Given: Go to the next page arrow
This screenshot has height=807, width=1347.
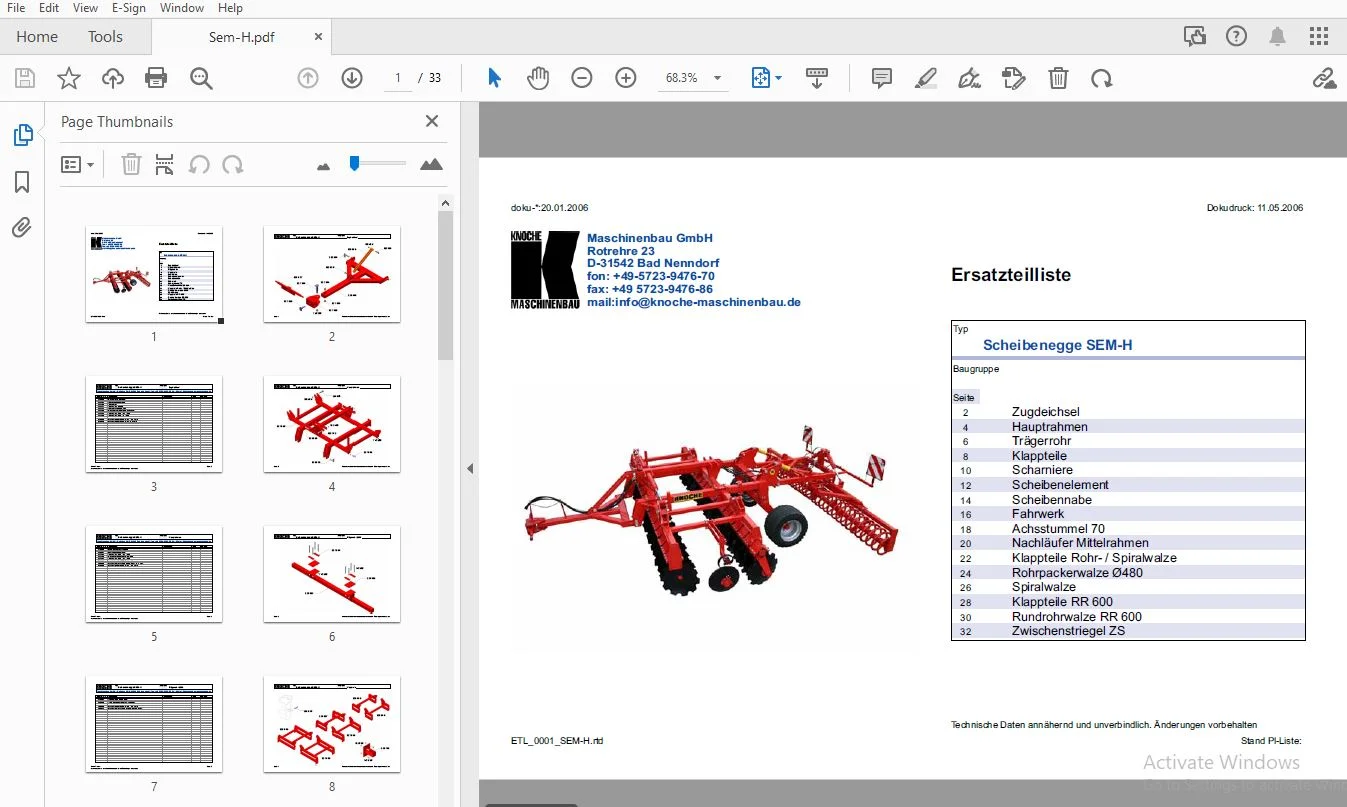Looking at the screenshot, I should 352,78.
